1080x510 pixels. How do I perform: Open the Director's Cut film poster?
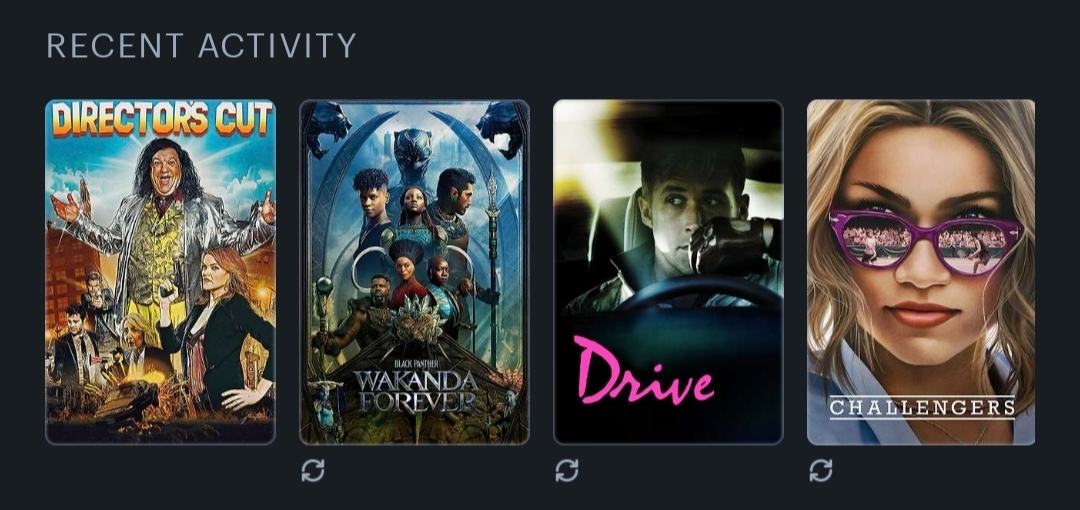[160, 272]
